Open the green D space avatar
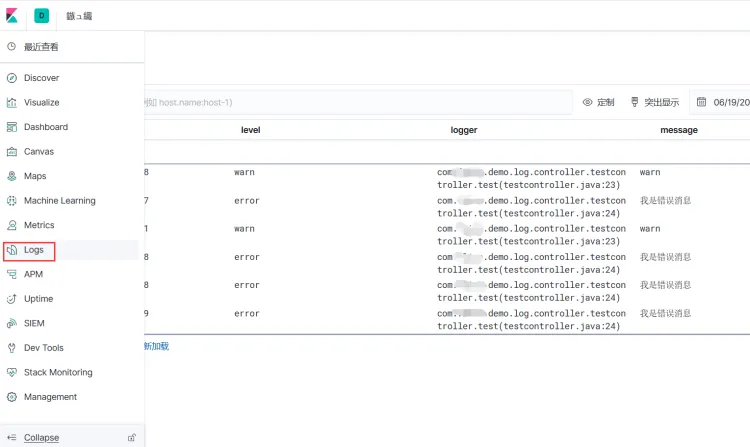The width and height of the screenshot is (750, 447). (x=42, y=15)
